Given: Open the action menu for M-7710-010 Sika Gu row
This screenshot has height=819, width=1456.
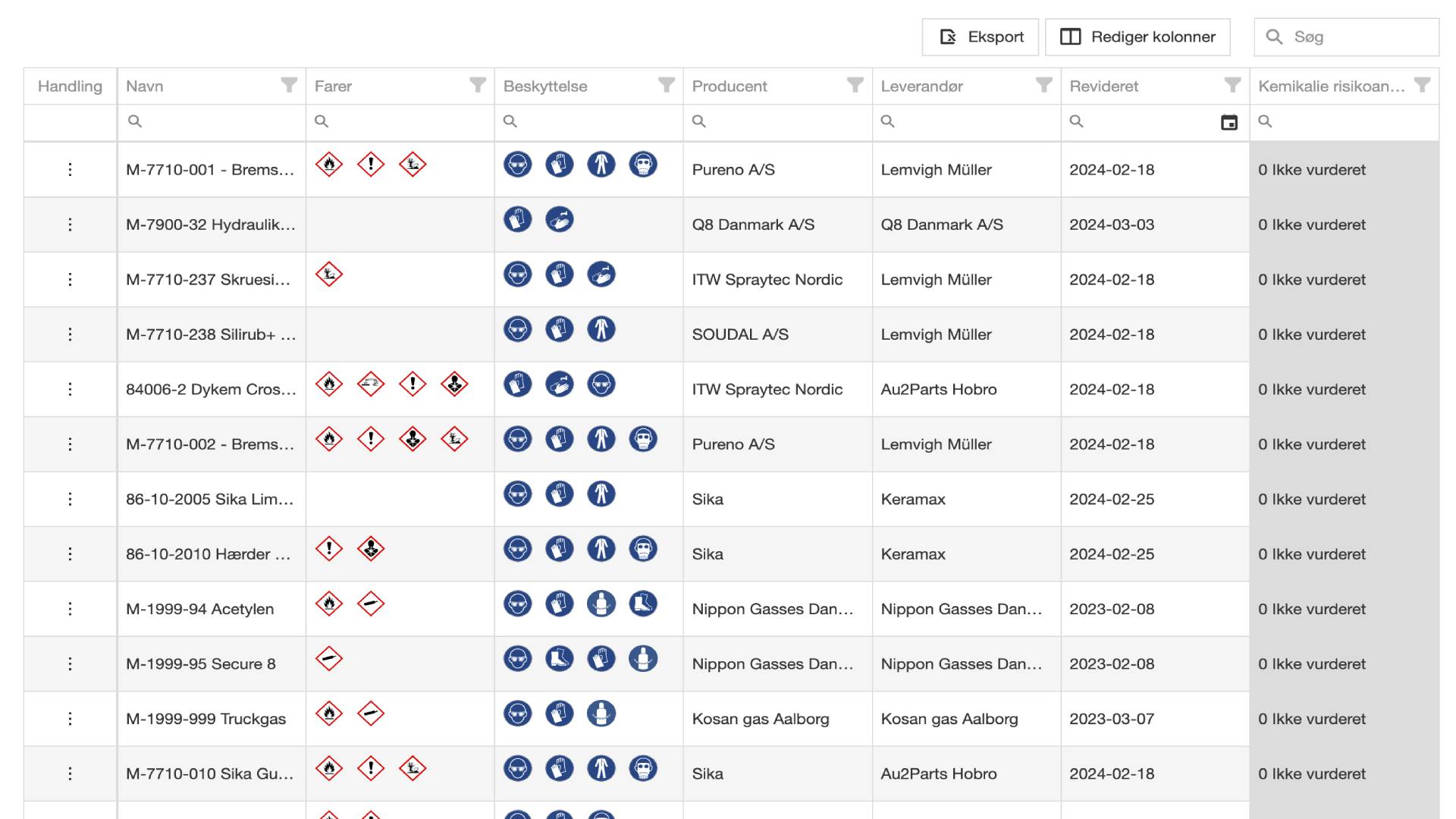Looking at the screenshot, I should point(70,773).
